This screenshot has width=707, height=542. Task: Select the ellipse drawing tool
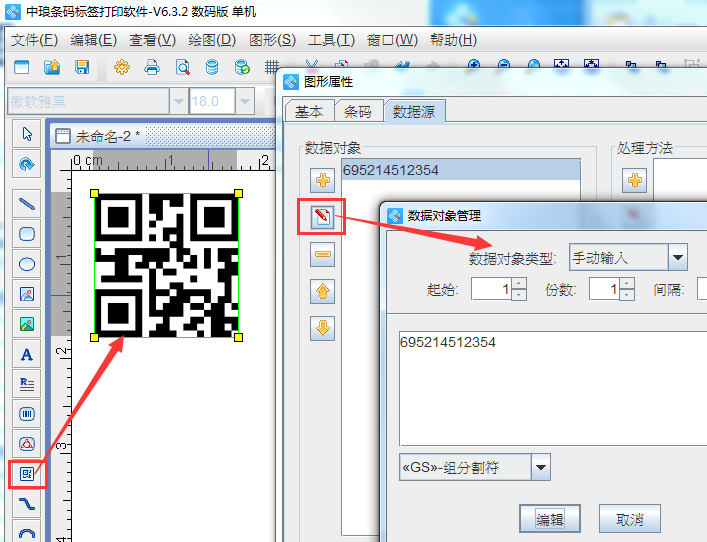[x=27, y=264]
